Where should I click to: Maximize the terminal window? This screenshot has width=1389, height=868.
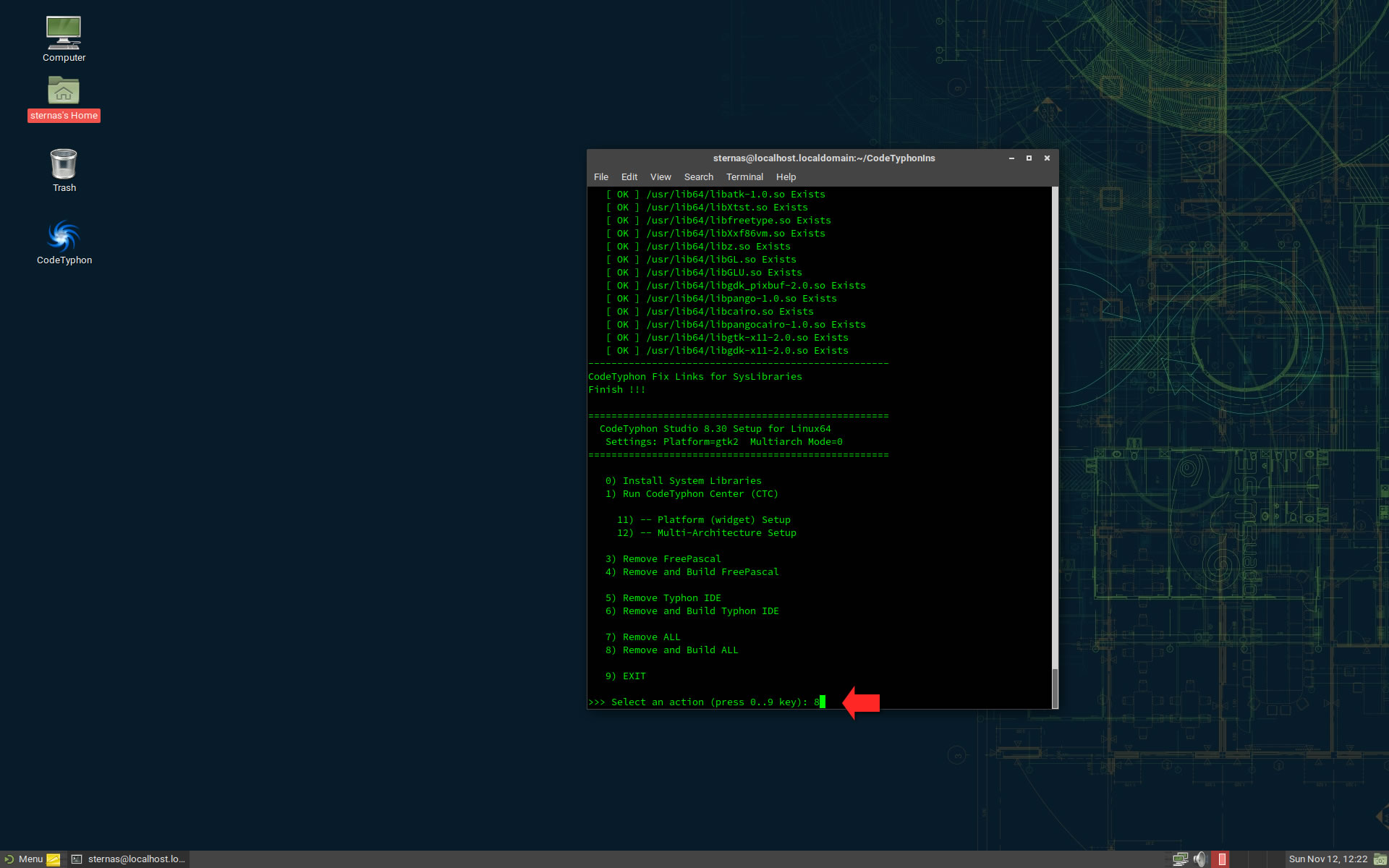point(1029,158)
